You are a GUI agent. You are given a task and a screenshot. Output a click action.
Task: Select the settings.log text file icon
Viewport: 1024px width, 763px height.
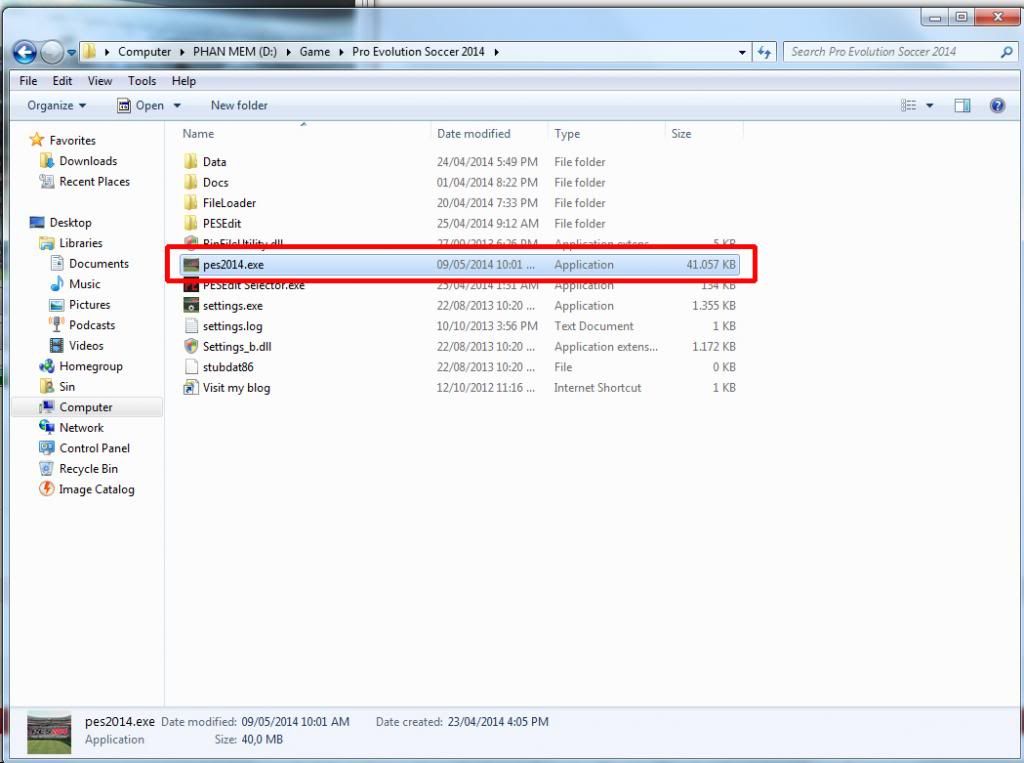pos(191,326)
